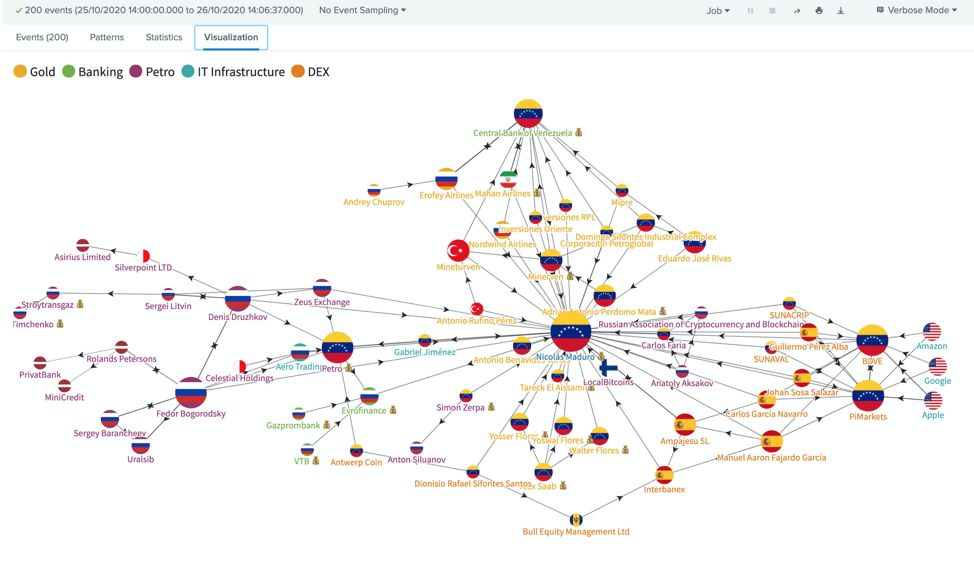Switch to the Events (200) tab
The image size is (974, 575).
pyautogui.click(x=42, y=37)
